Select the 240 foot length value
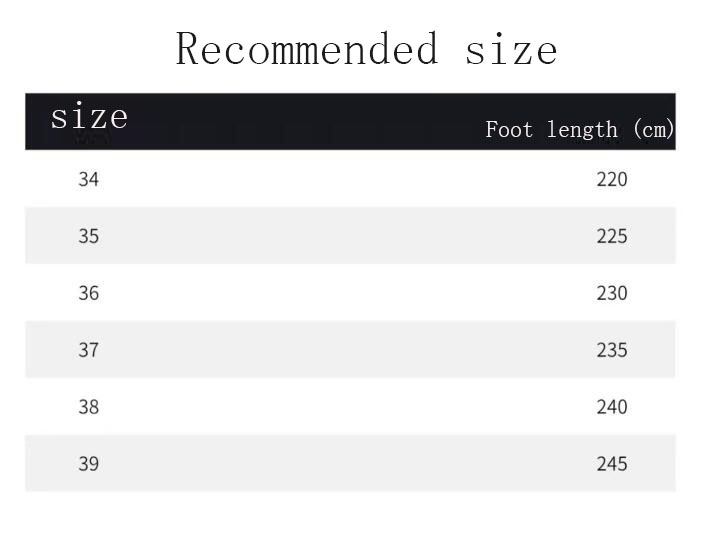Image resolution: width=703 pixels, height=540 pixels. tap(612, 408)
